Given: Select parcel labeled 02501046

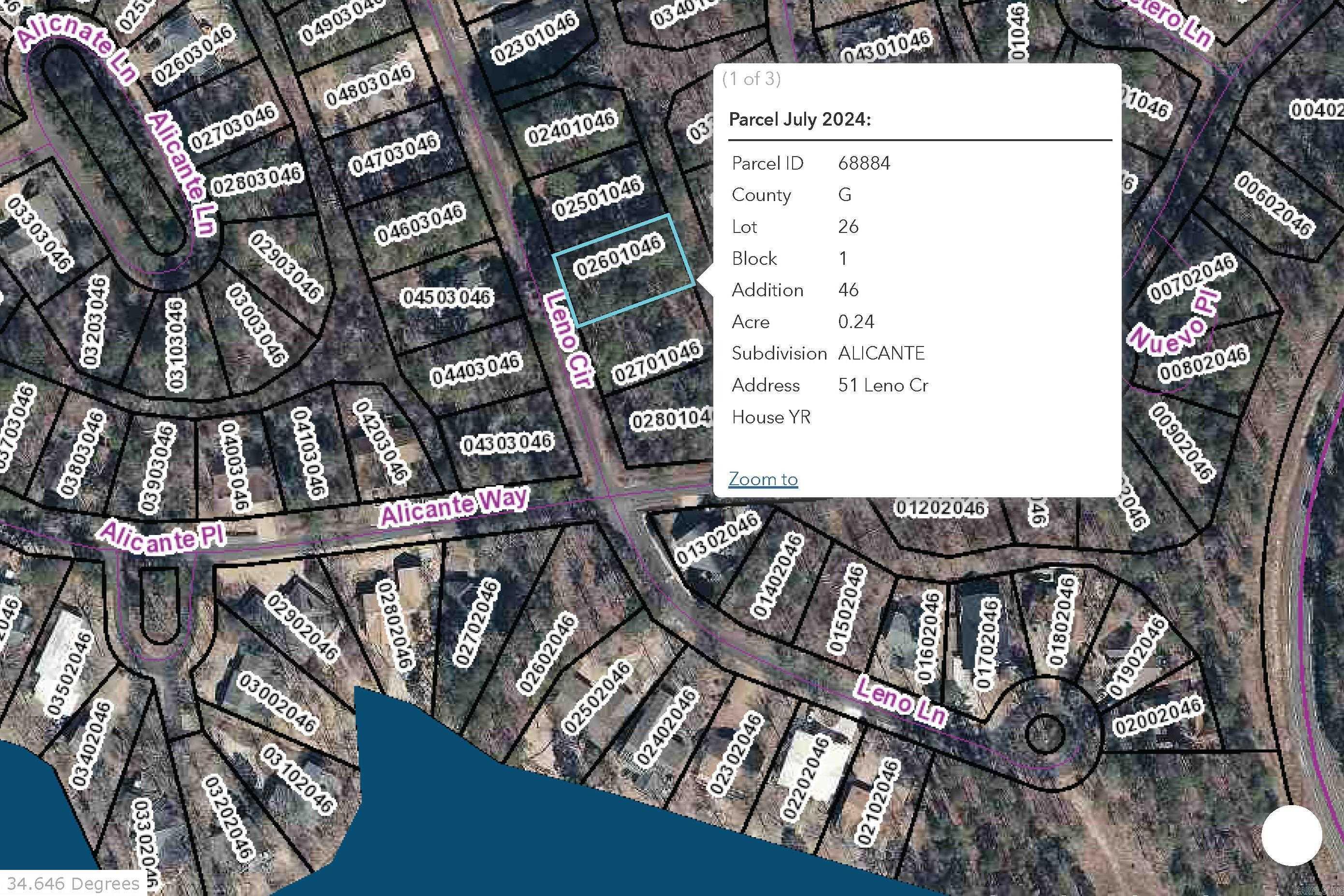Looking at the screenshot, I should (x=598, y=198).
